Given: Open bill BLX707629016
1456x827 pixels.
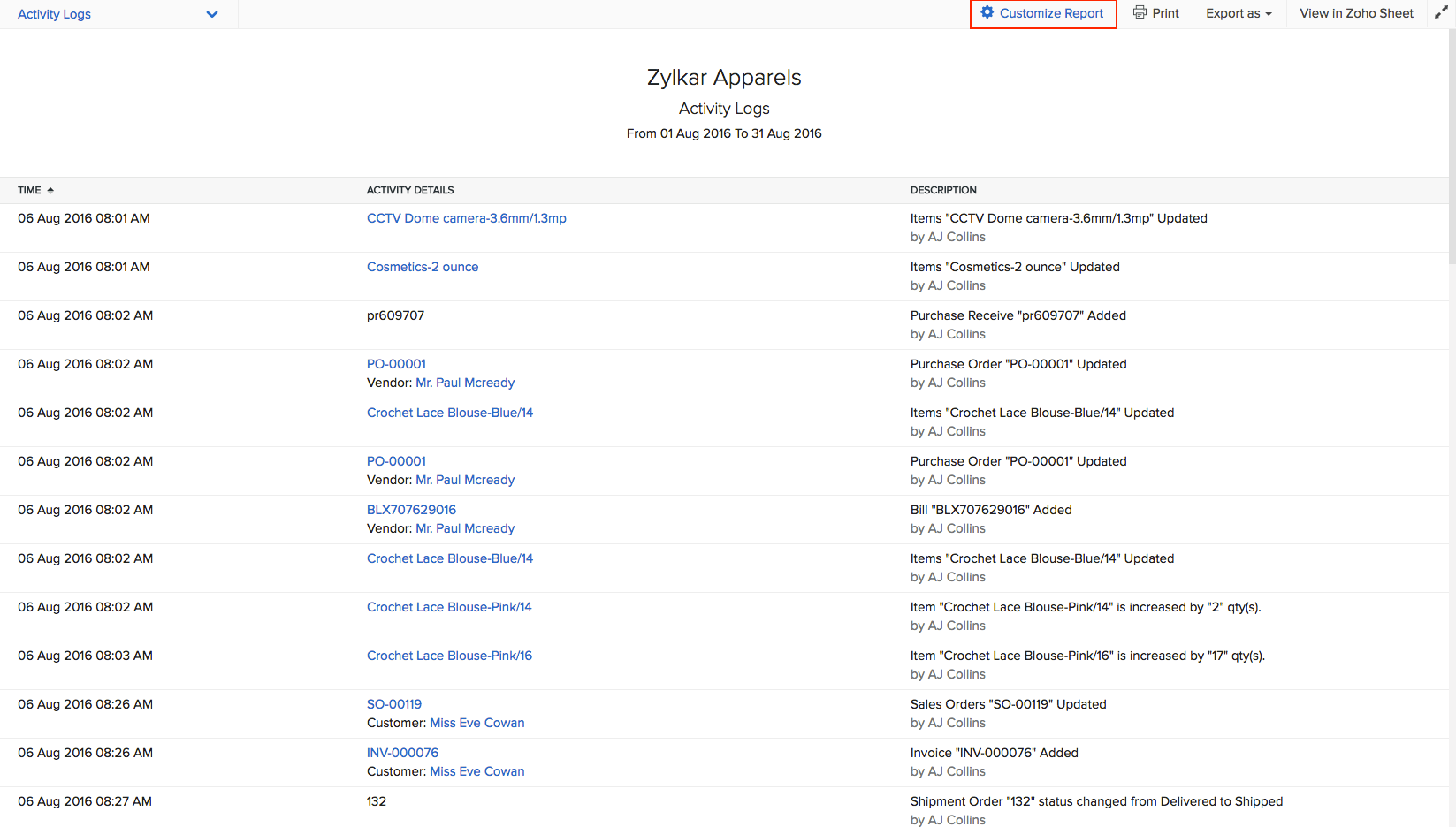Looking at the screenshot, I should [411, 510].
